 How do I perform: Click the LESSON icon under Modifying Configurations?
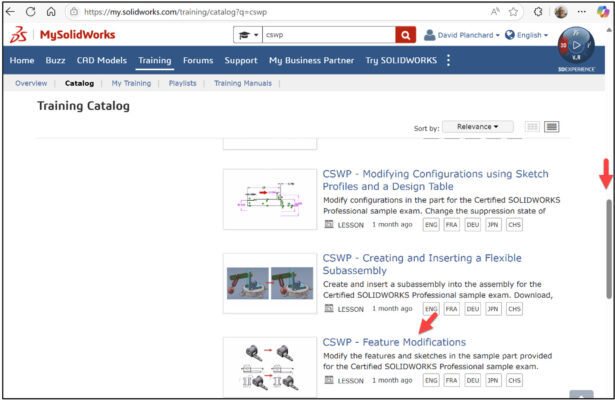pos(329,224)
